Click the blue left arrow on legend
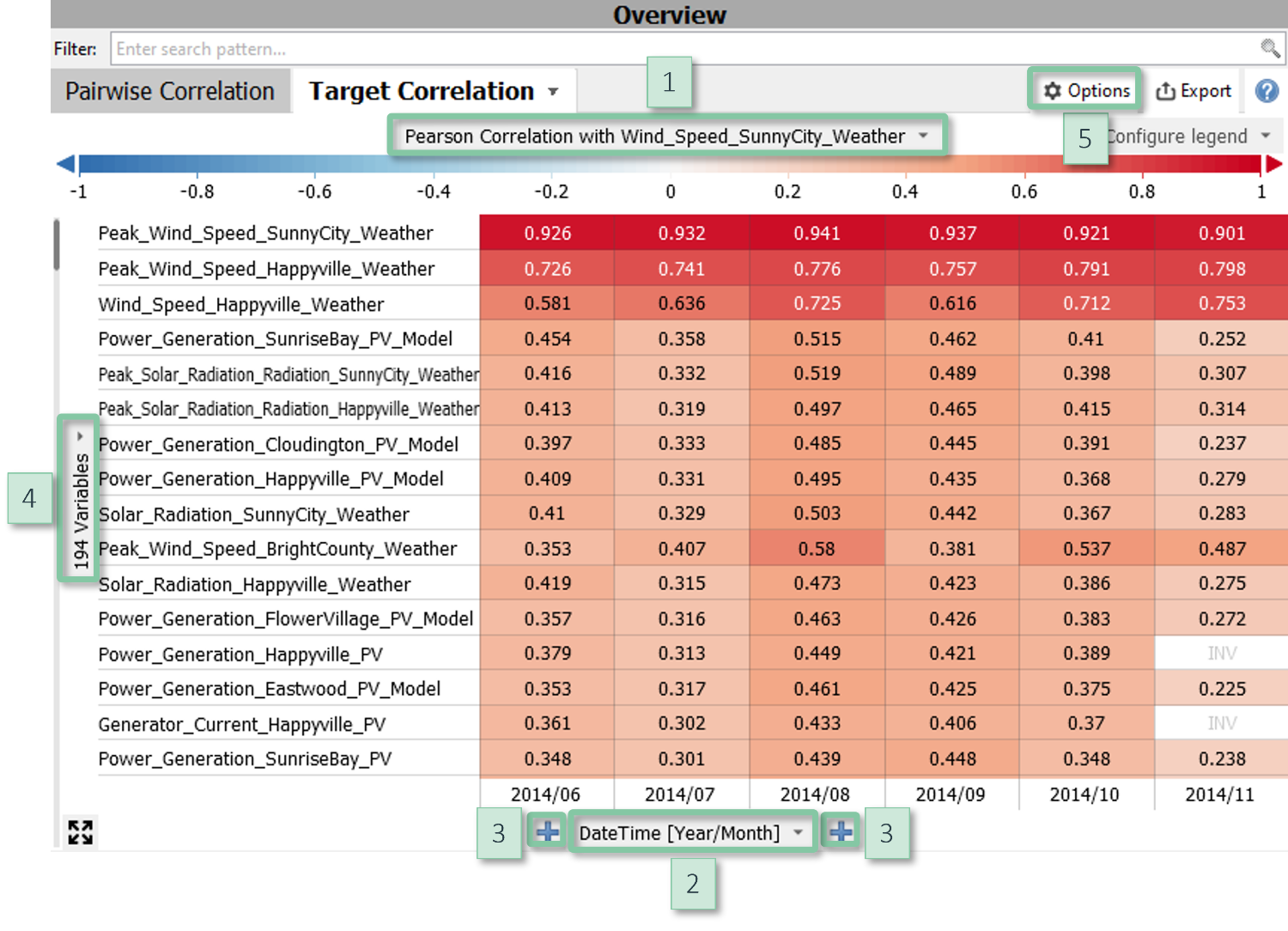 (65, 163)
